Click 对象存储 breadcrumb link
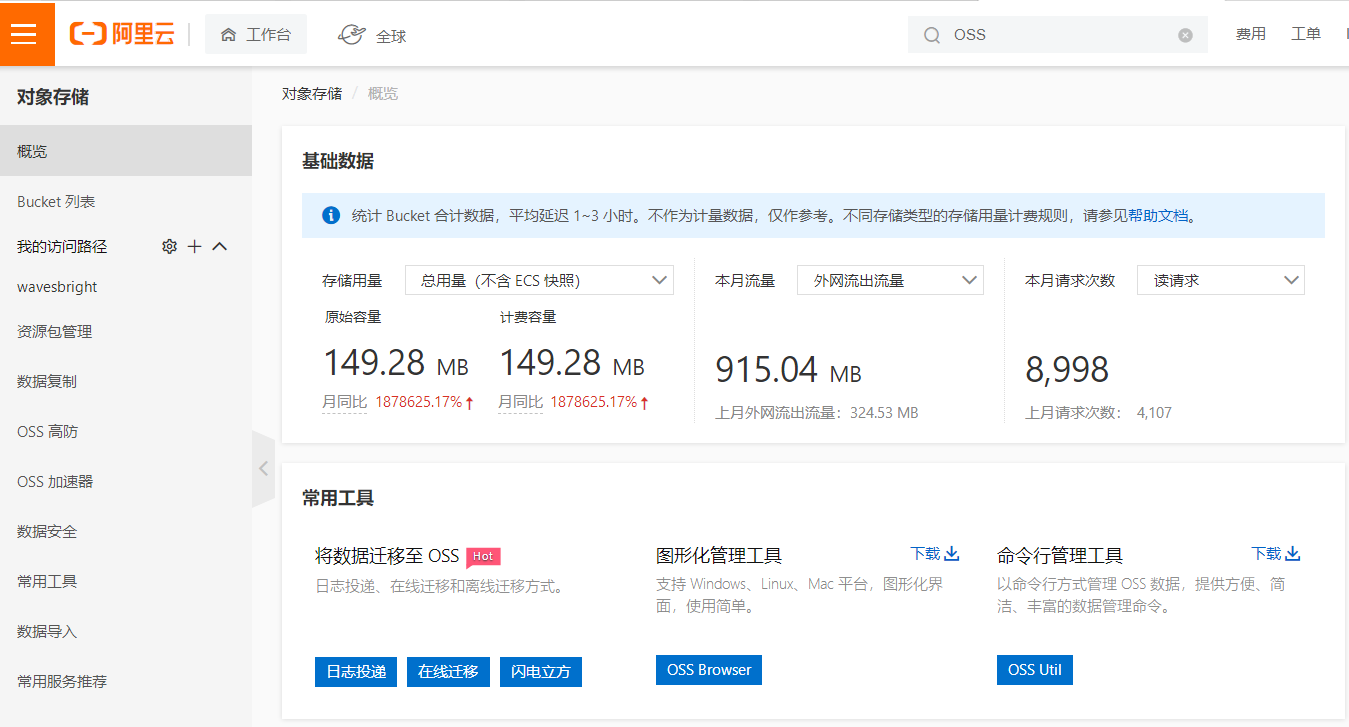The image size is (1349, 727). click(x=312, y=93)
